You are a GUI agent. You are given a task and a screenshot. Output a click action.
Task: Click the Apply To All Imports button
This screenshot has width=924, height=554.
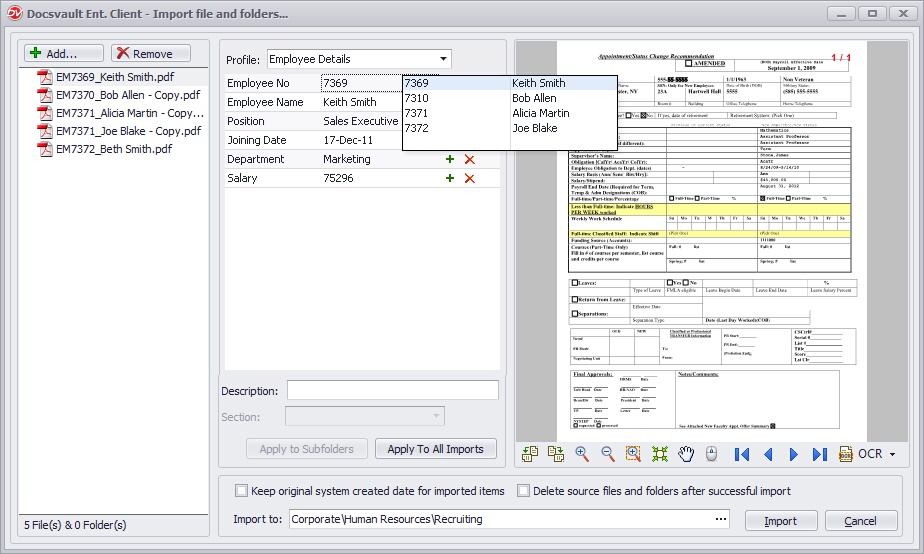click(435, 449)
